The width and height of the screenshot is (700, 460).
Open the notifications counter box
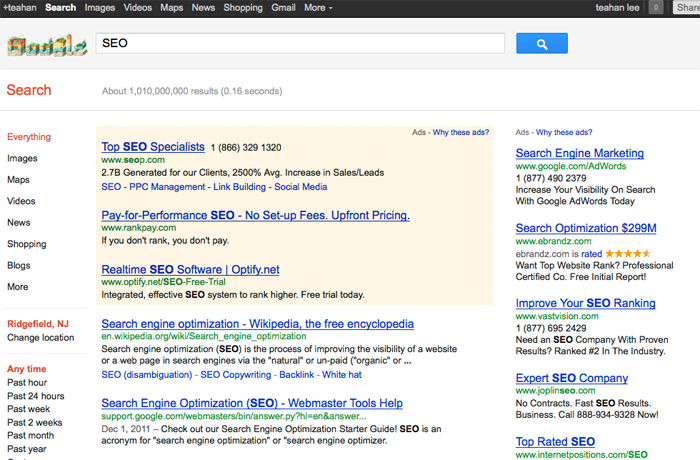[x=655, y=8]
